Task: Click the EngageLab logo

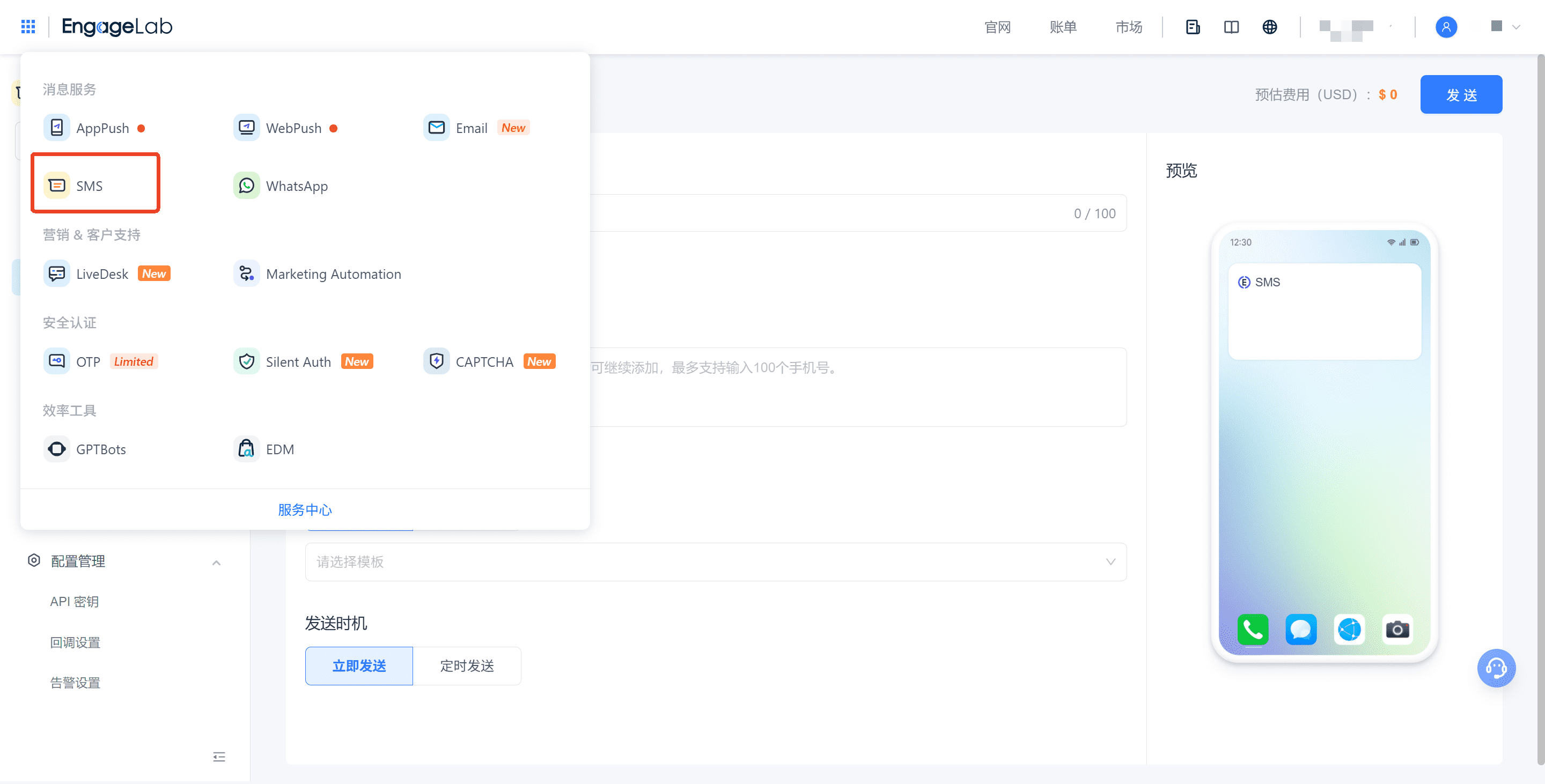Action: (117, 26)
